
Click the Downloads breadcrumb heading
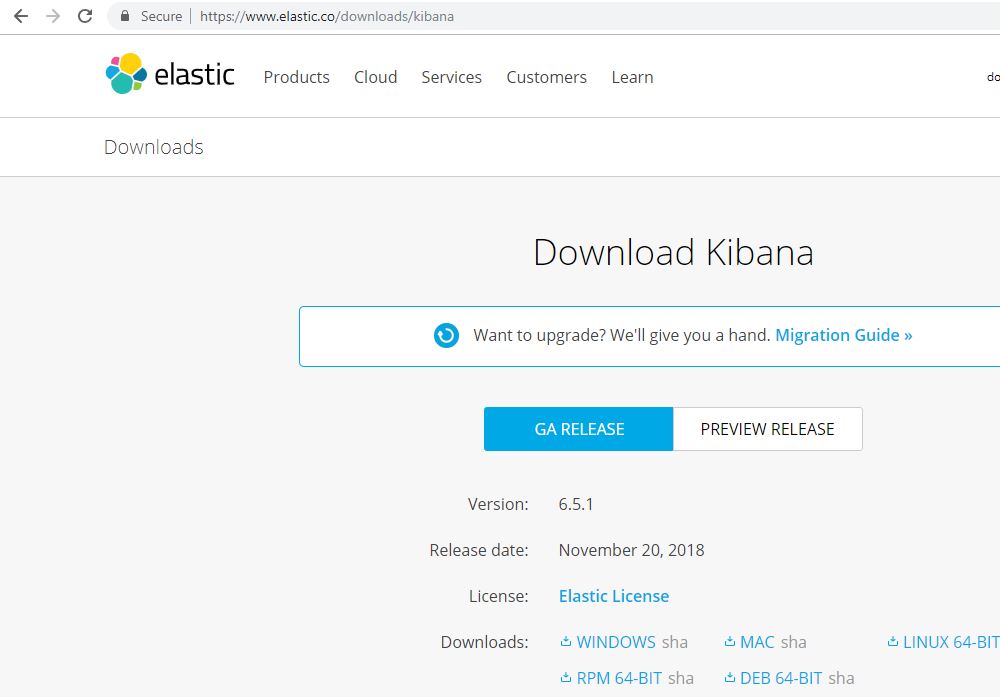coord(154,147)
